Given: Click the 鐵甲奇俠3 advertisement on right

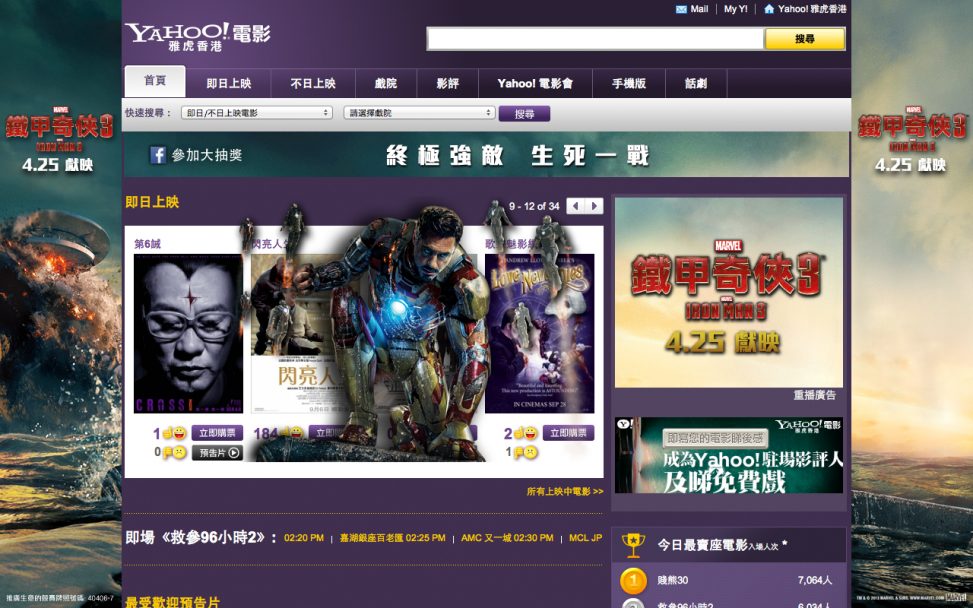Looking at the screenshot, I should coord(729,292).
